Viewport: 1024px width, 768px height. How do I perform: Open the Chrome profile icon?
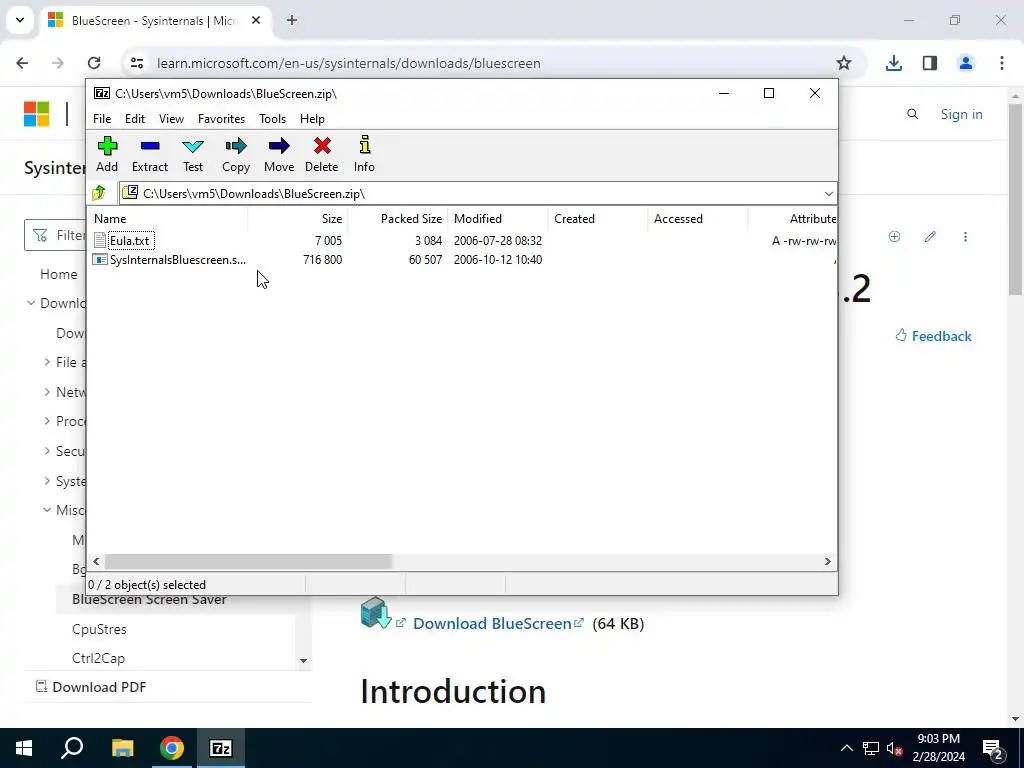click(x=966, y=63)
